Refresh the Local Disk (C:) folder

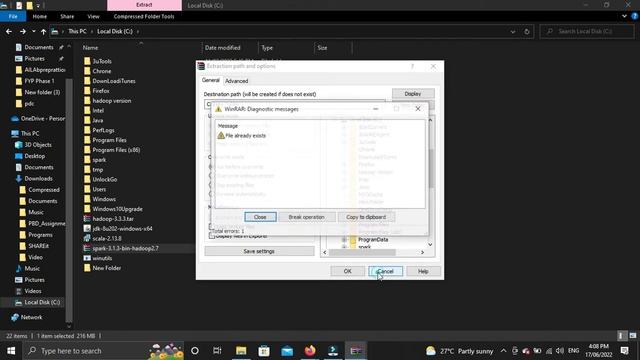(x=527, y=31)
